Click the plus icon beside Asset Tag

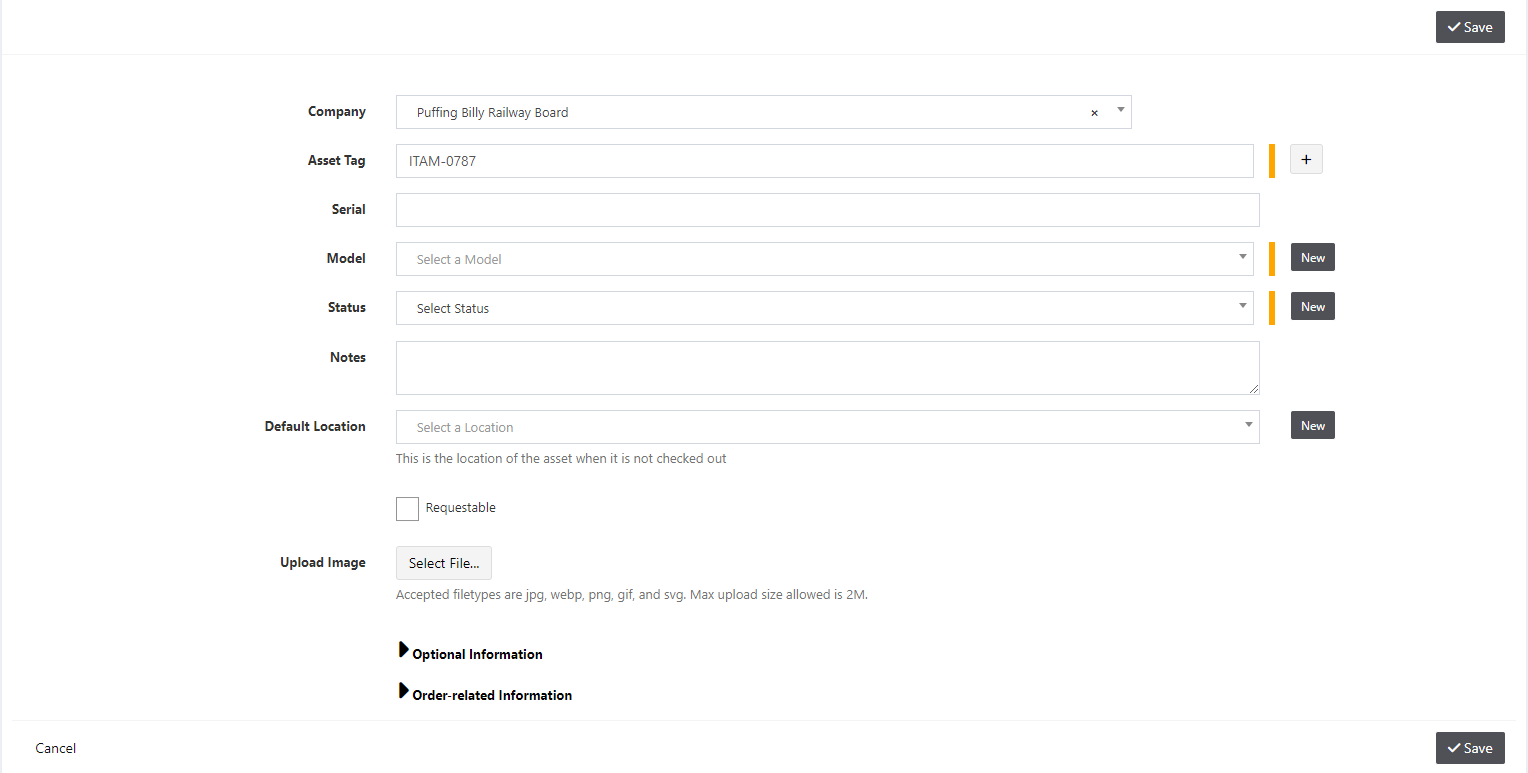(x=1306, y=159)
